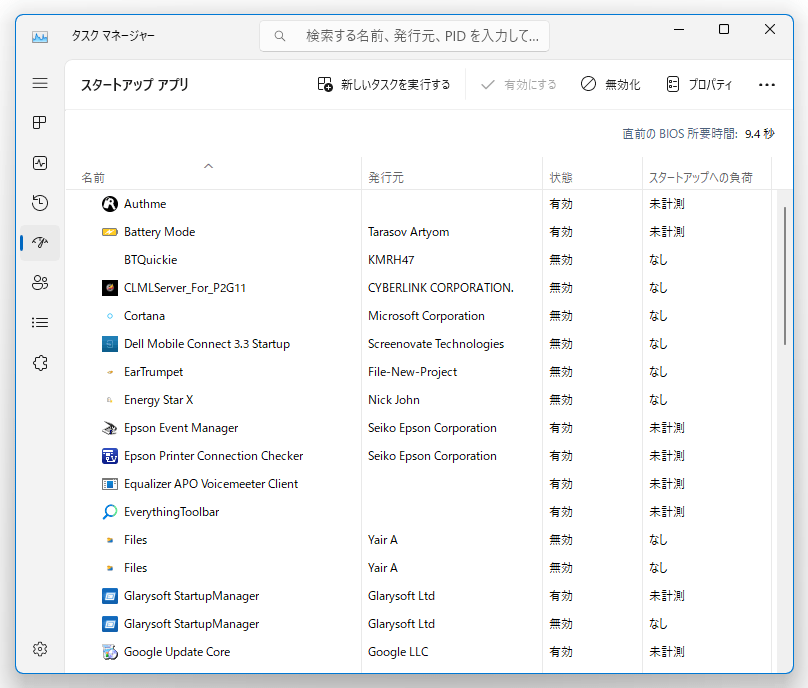Viewport: 808px width, 688px height.
Task: Click the EarTrumpet icon
Action: [x=110, y=372]
